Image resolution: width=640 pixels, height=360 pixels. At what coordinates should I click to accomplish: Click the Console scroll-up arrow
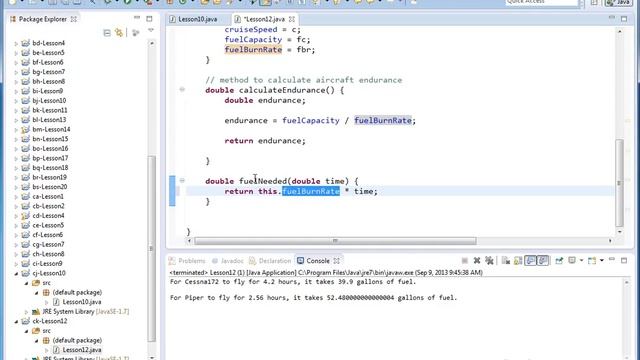pos(627,282)
